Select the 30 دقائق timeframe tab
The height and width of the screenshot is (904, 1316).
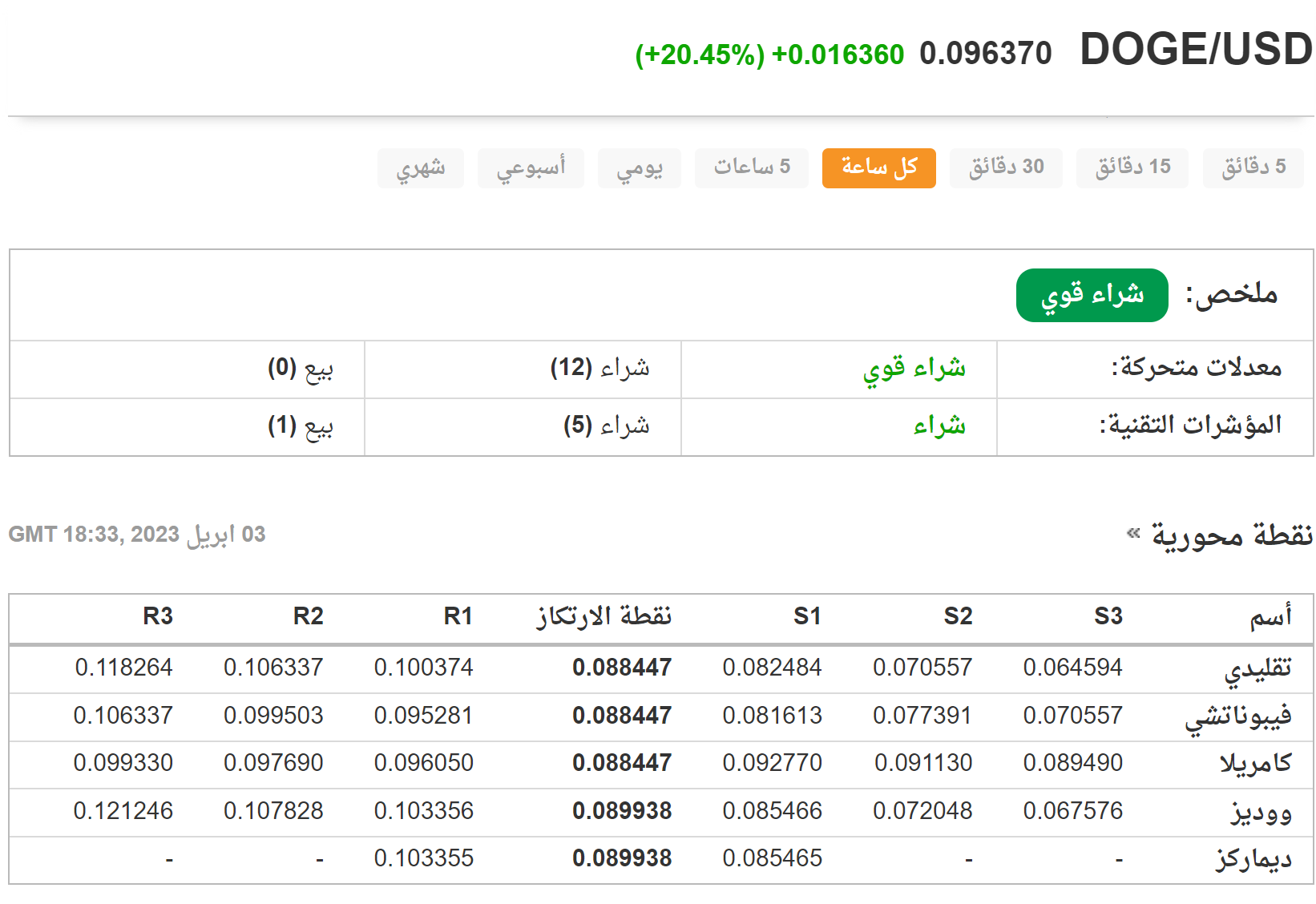pyautogui.click(x=1006, y=167)
